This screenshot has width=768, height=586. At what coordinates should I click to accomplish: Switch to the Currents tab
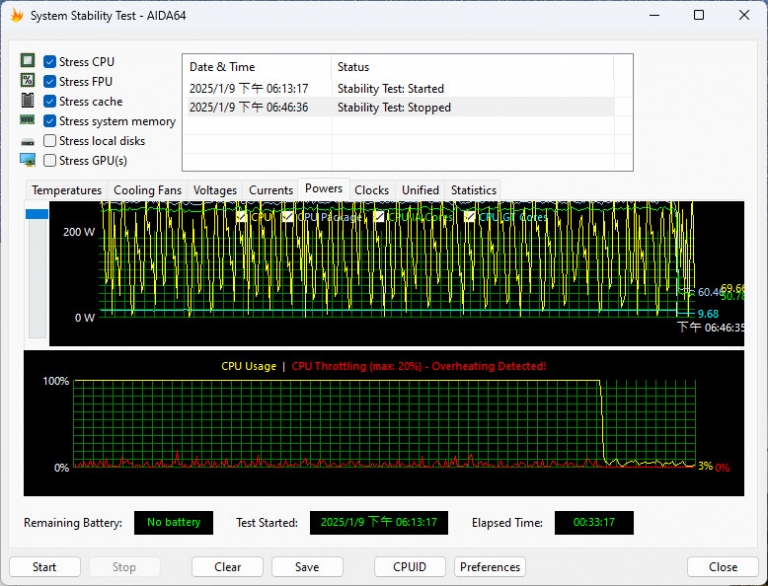pyautogui.click(x=270, y=190)
